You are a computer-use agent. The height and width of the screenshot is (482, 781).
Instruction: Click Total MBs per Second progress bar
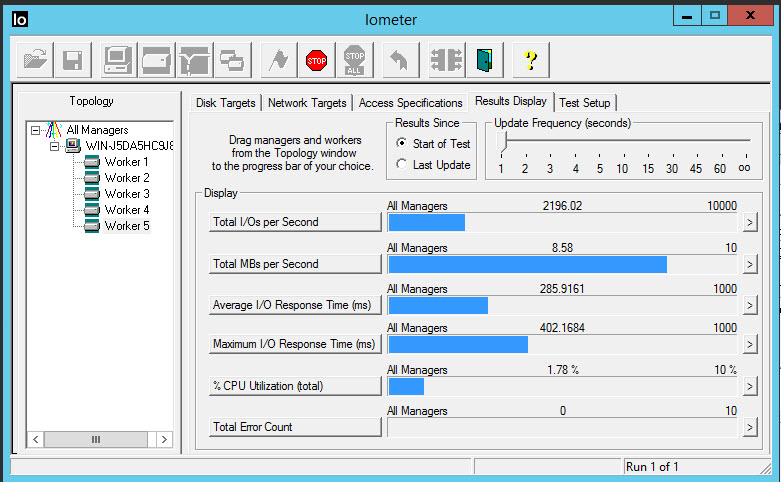pyautogui.click(x=562, y=264)
